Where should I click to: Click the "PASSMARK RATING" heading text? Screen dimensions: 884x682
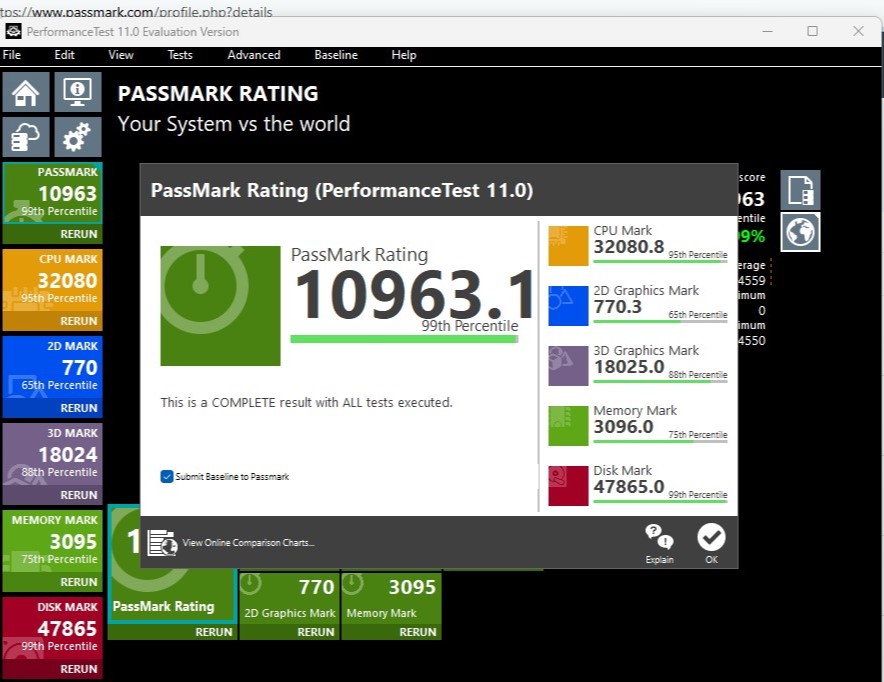[x=218, y=94]
